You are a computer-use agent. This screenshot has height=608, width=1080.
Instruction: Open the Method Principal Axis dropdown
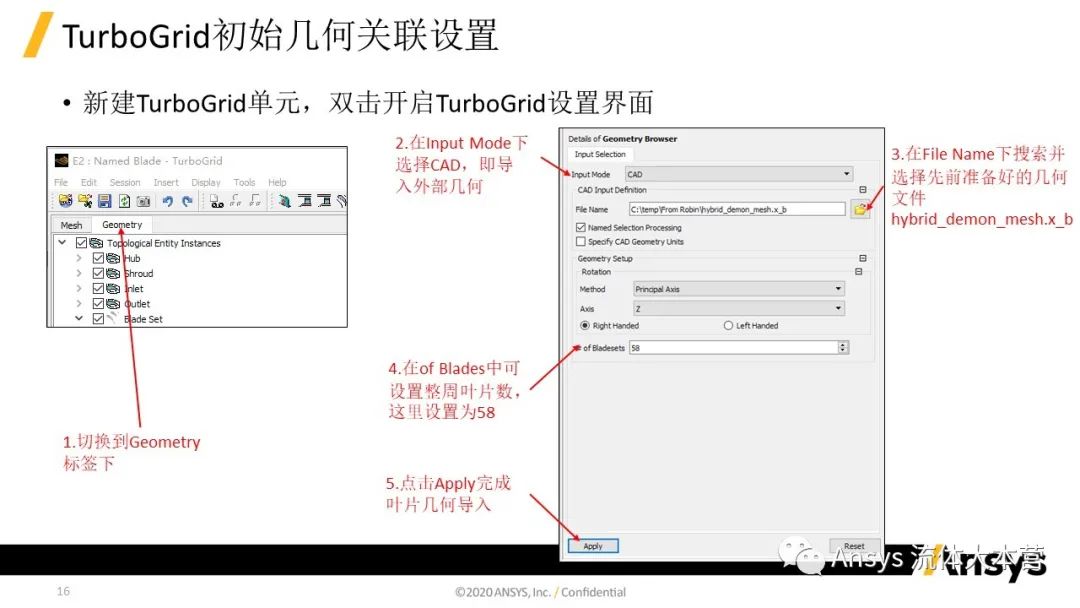tap(738, 289)
